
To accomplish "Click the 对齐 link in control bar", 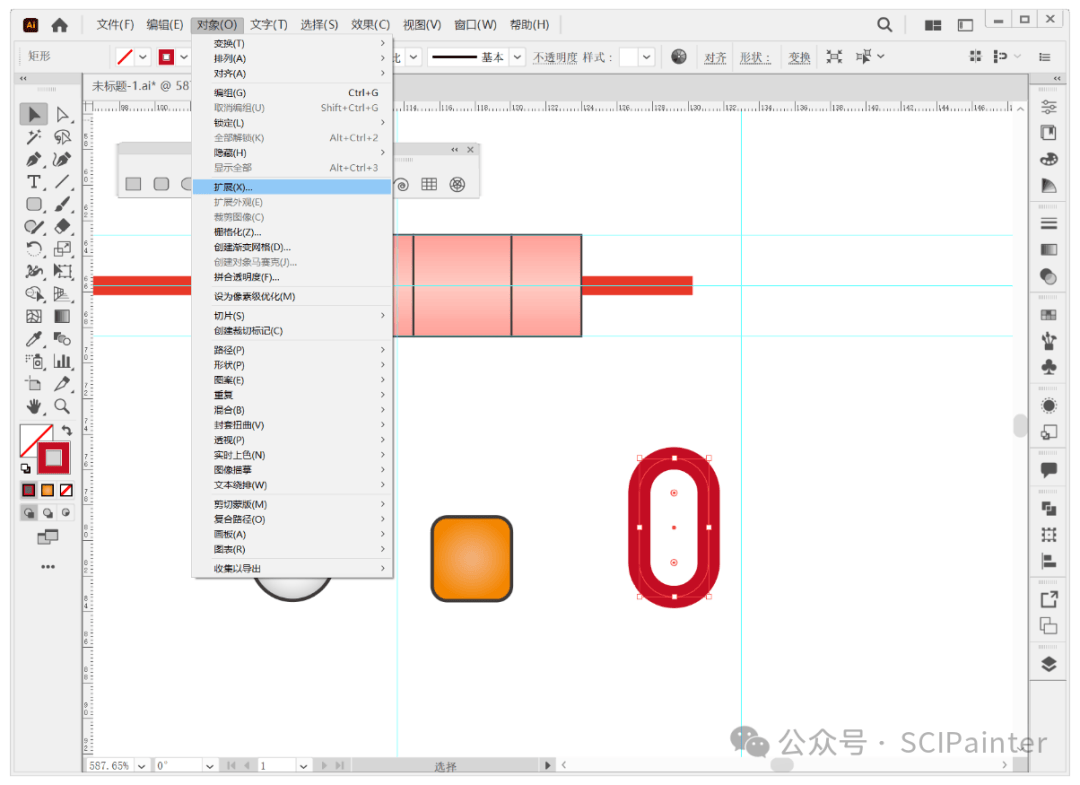I will coord(715,57).
